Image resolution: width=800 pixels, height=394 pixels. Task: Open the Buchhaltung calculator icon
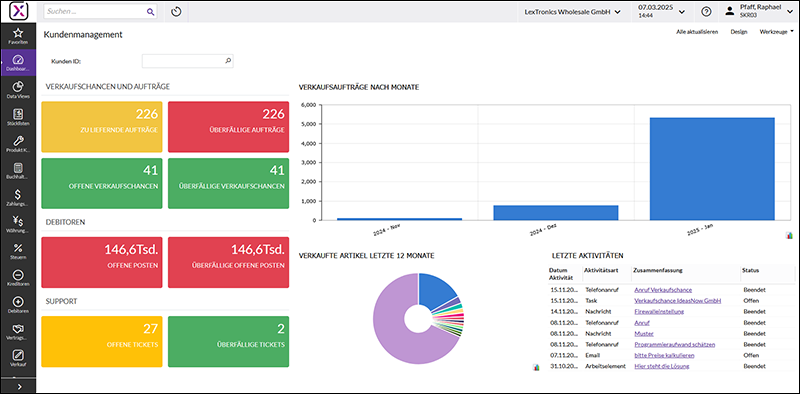pos(18,171)
